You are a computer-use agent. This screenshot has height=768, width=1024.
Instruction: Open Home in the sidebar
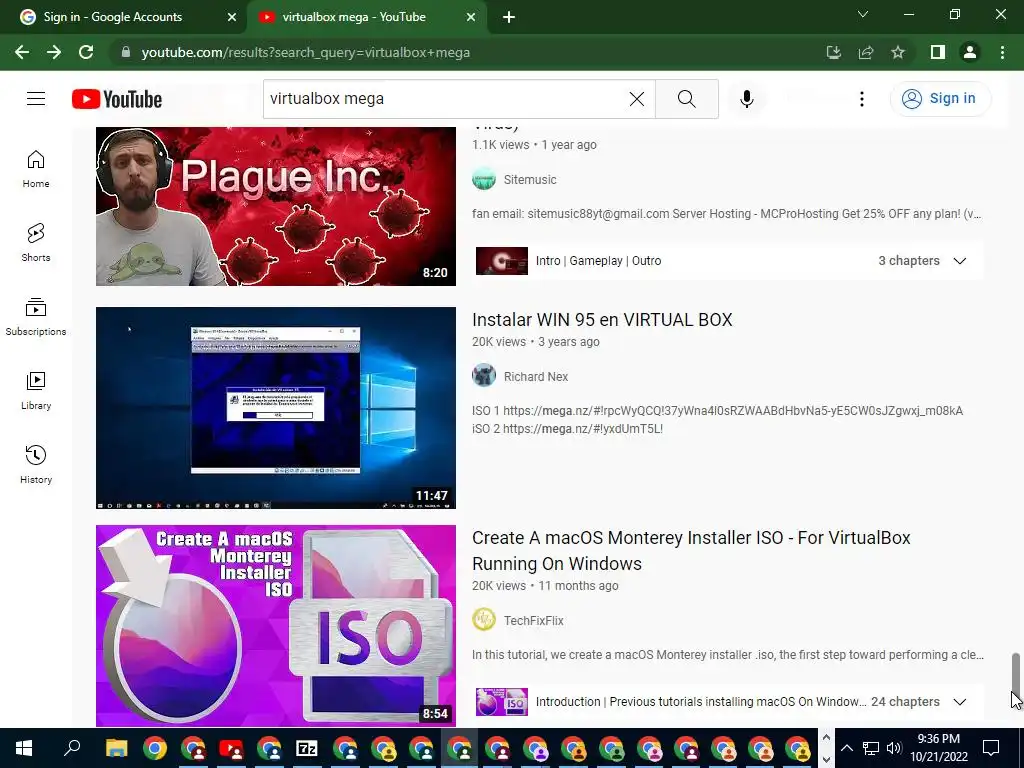point(36,169)
